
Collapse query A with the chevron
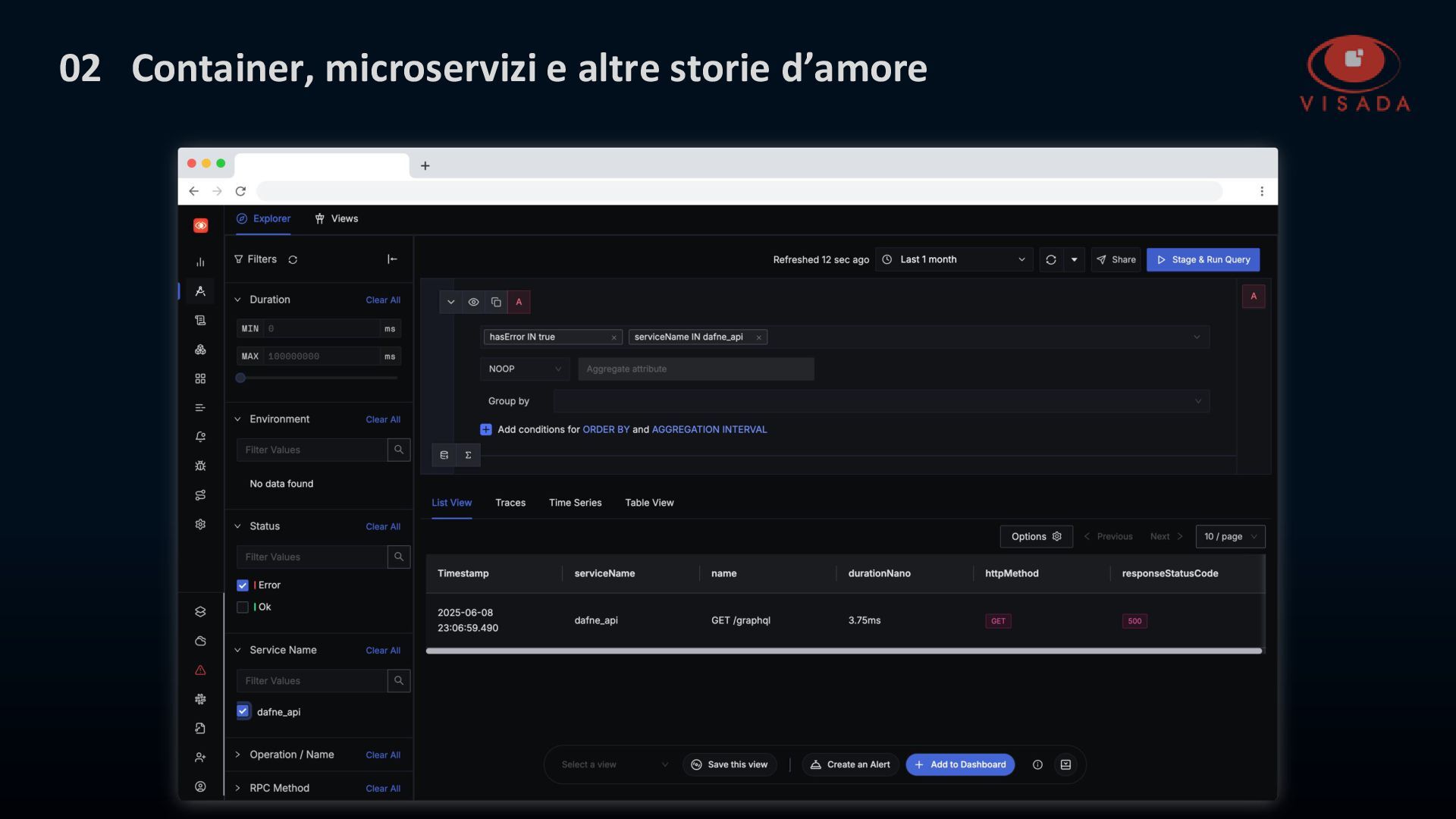coord(450,302)
